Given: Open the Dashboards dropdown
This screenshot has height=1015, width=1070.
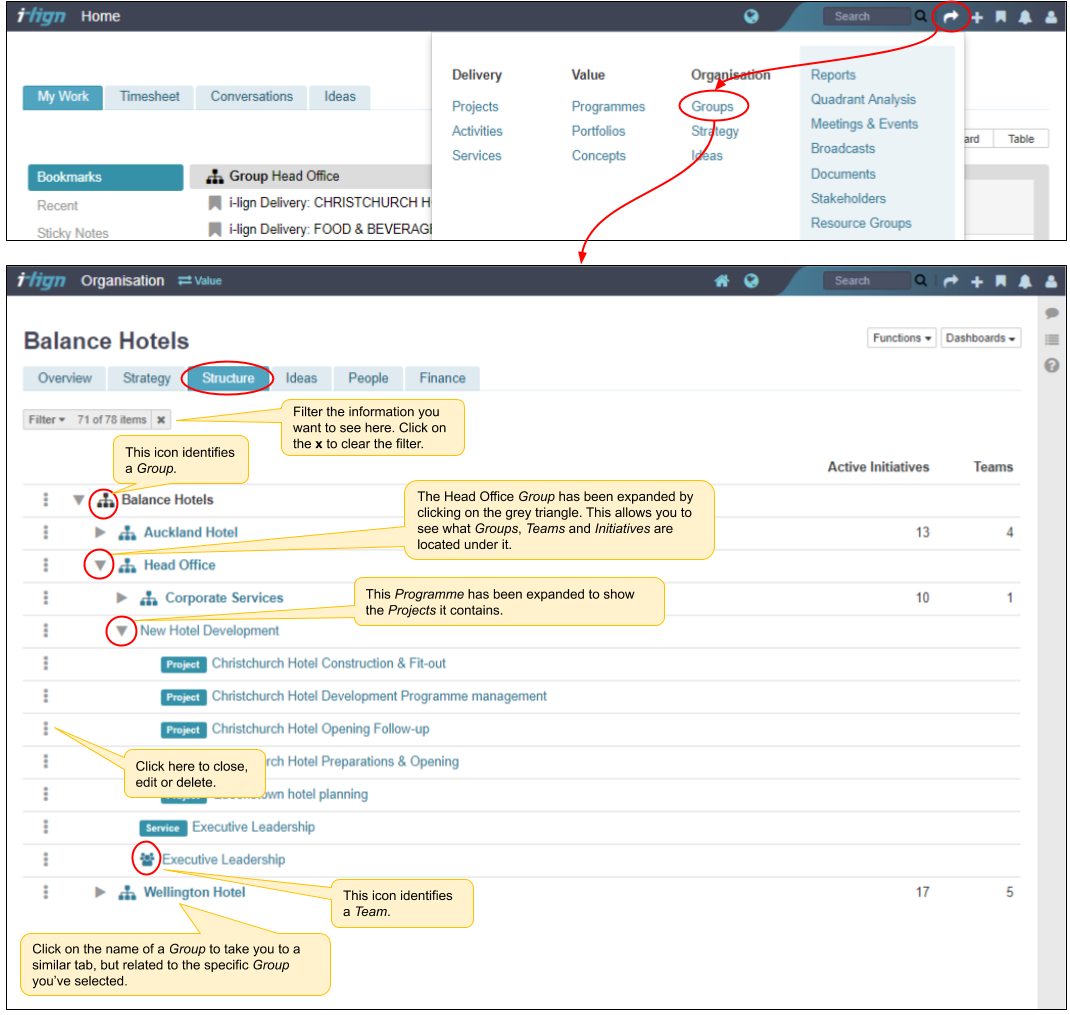Looking at the screenshot, I should [980, 338].
